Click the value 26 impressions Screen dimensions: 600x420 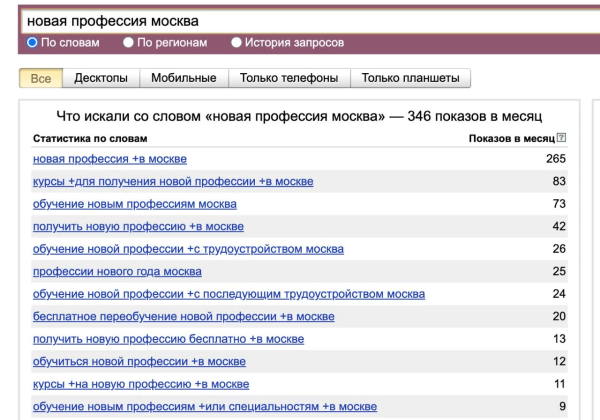click(559, 249)
